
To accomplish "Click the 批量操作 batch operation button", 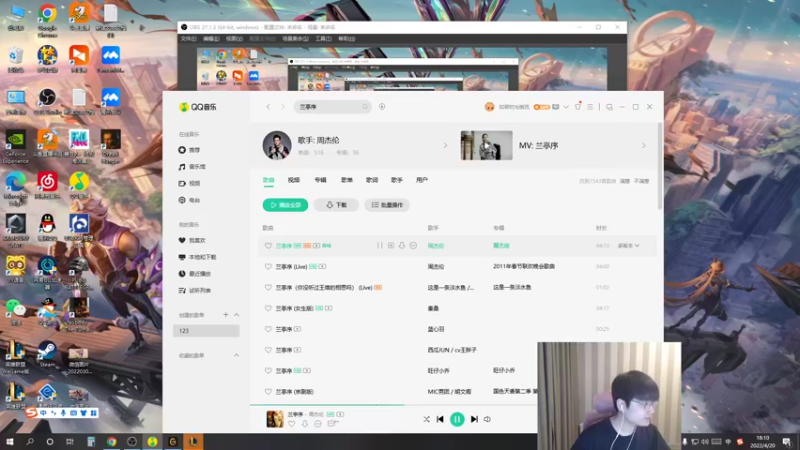I will pos(387,205).
